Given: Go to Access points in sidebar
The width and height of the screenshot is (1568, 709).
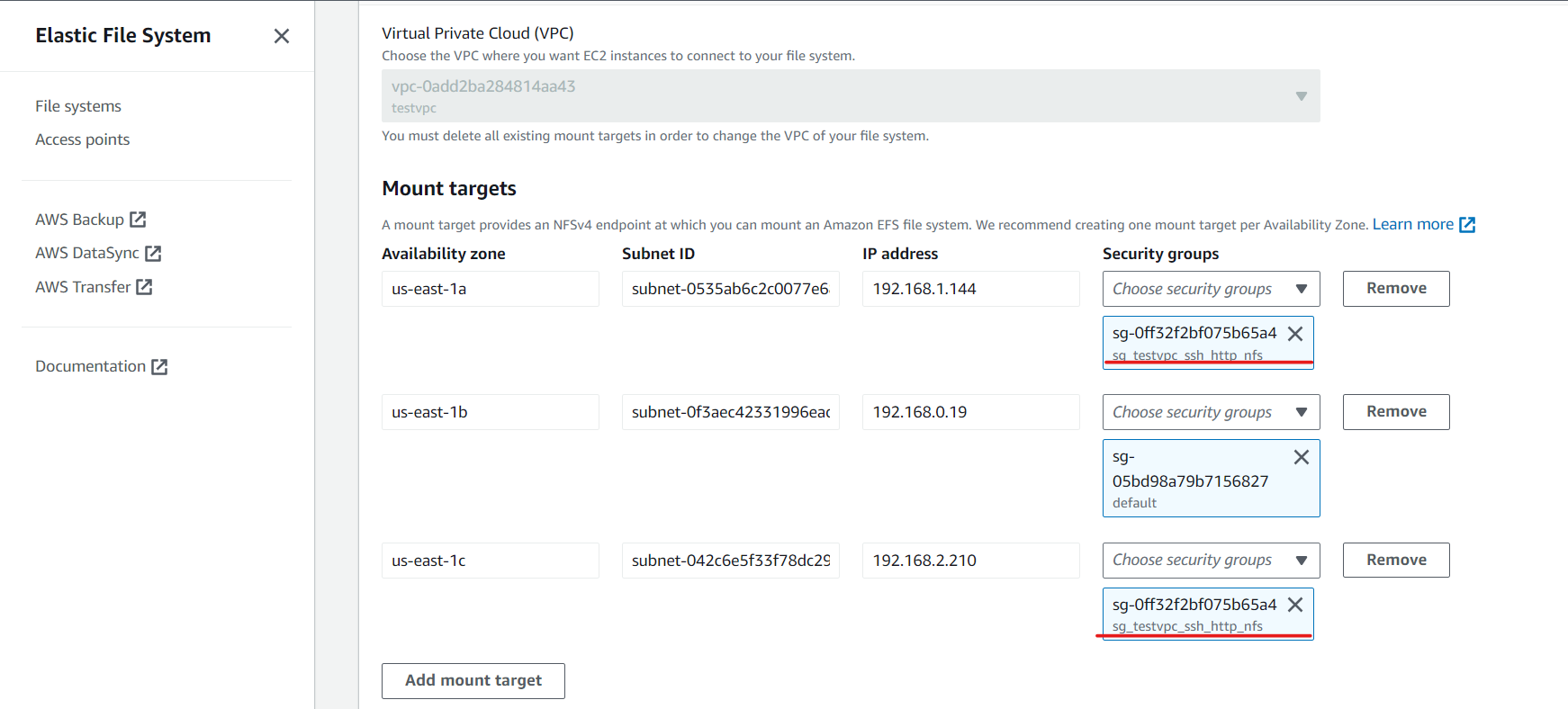Looking at the screenshot, I should click(83, 139).
